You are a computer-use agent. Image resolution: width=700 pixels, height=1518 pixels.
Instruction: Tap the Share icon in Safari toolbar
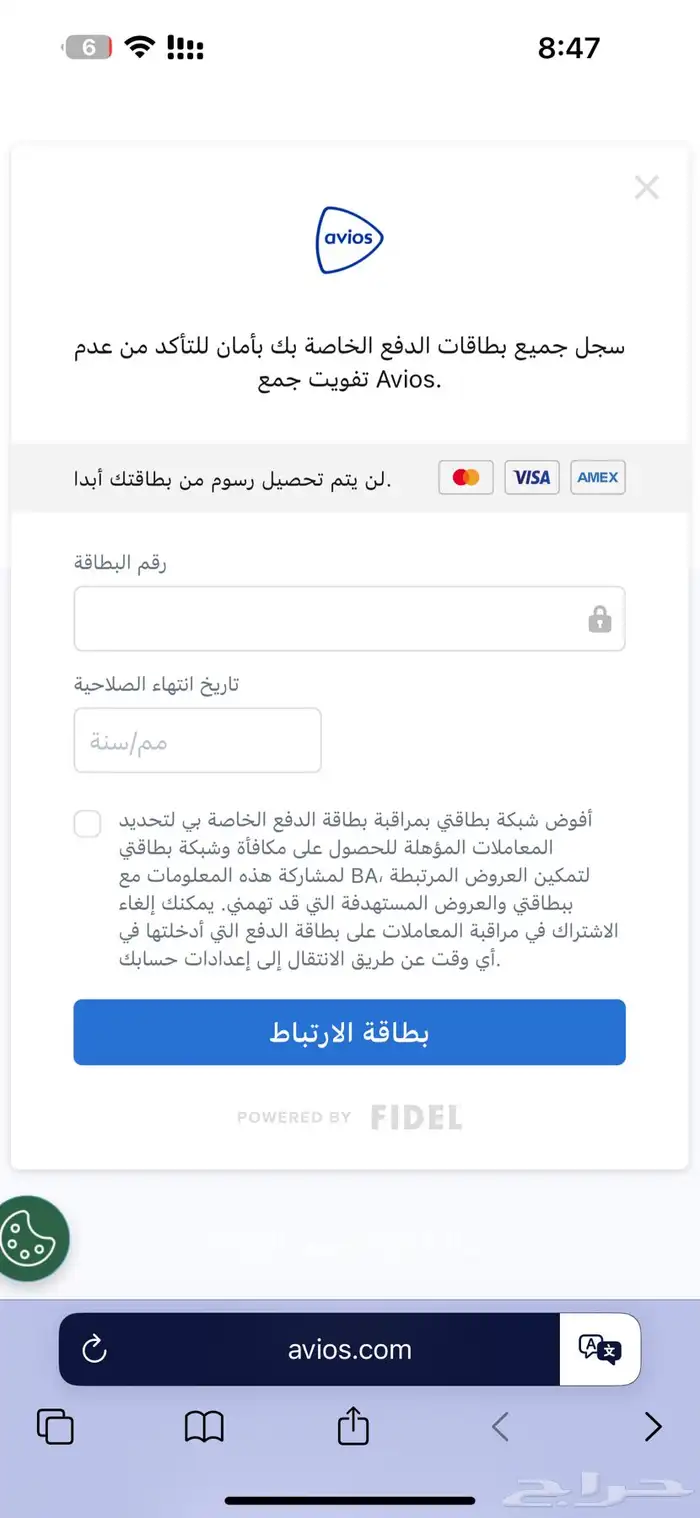click(x=351, y=1427)
